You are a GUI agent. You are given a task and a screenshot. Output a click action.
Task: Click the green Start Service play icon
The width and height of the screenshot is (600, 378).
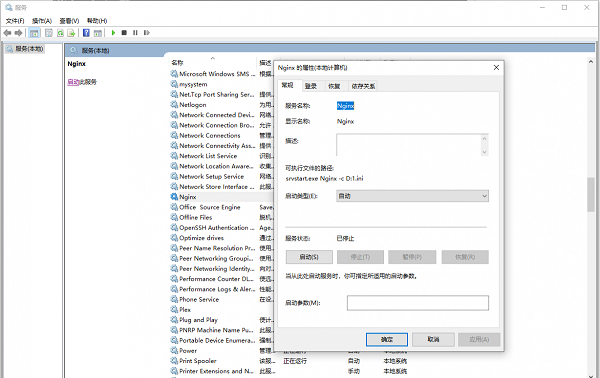pyautogui.click(x=113, y=33)
